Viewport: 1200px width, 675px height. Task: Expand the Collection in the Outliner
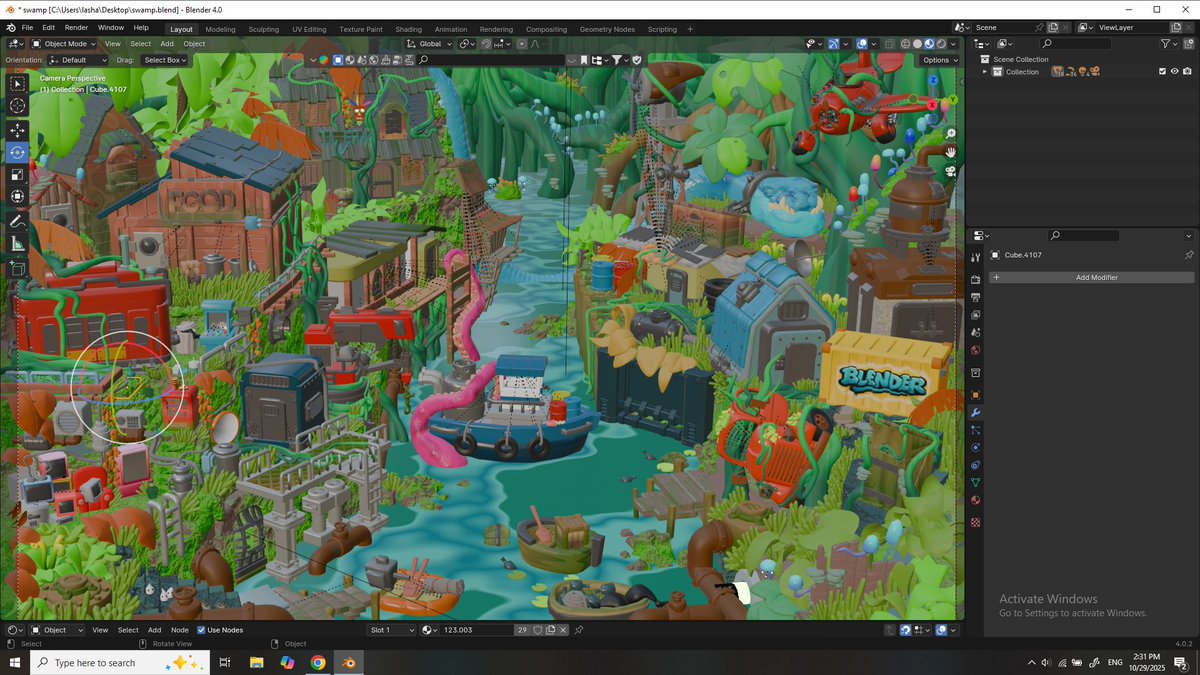(x=986, y=71)
